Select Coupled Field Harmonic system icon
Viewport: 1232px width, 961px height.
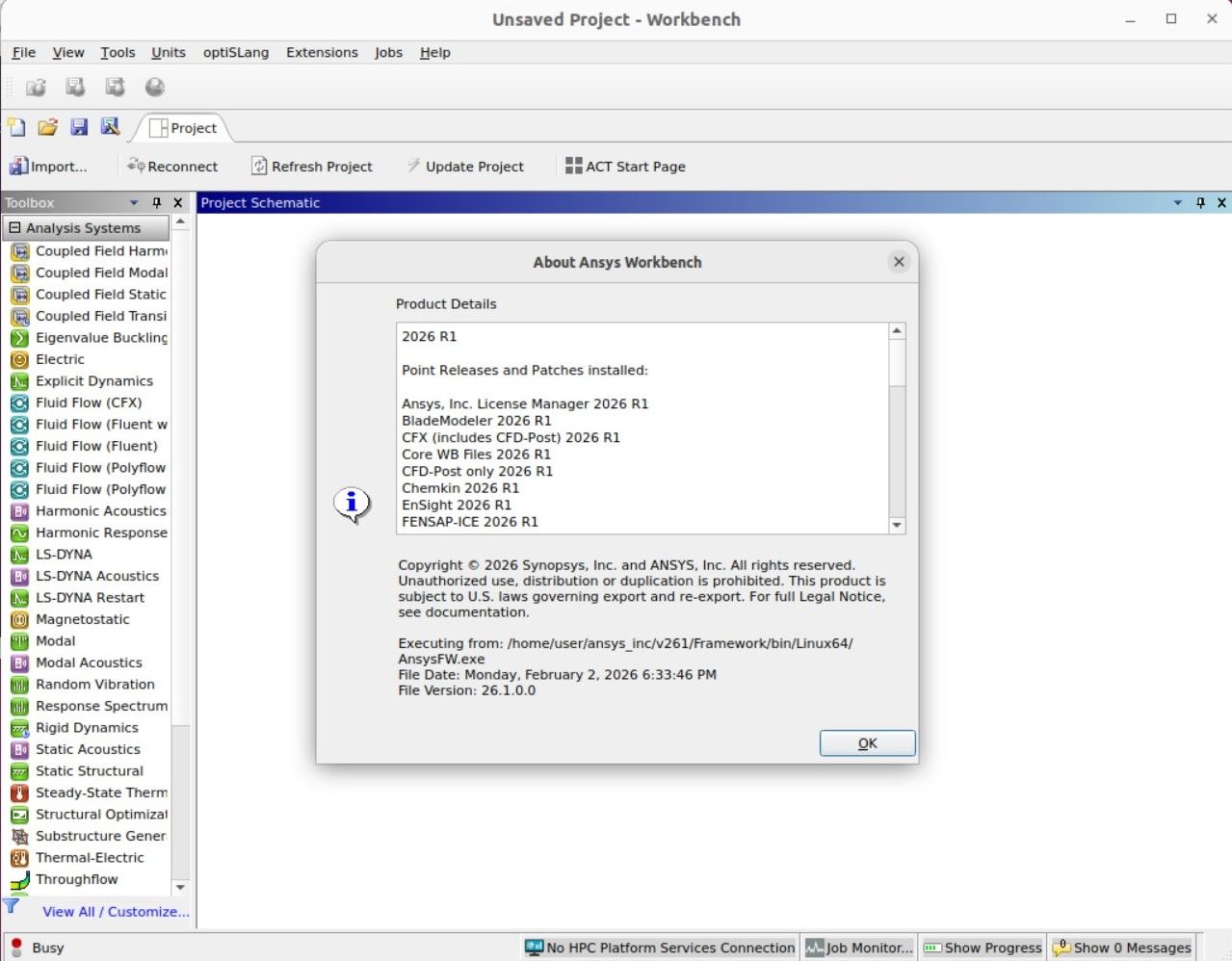pos(19,251)
